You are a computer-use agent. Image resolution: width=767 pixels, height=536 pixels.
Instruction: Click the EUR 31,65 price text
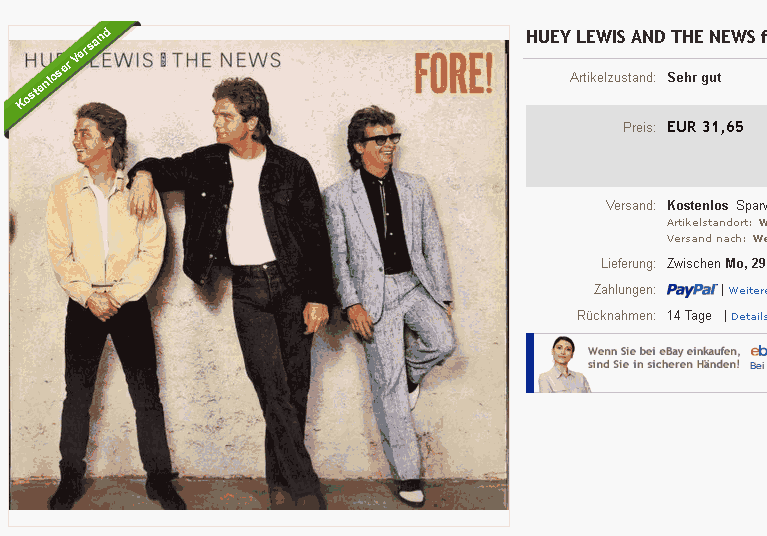pos(705,127)
